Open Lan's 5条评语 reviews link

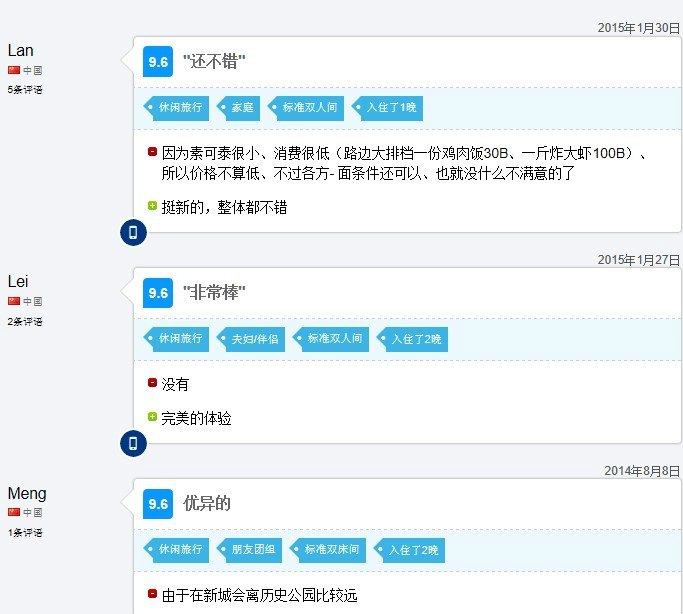tap(25, 90)
